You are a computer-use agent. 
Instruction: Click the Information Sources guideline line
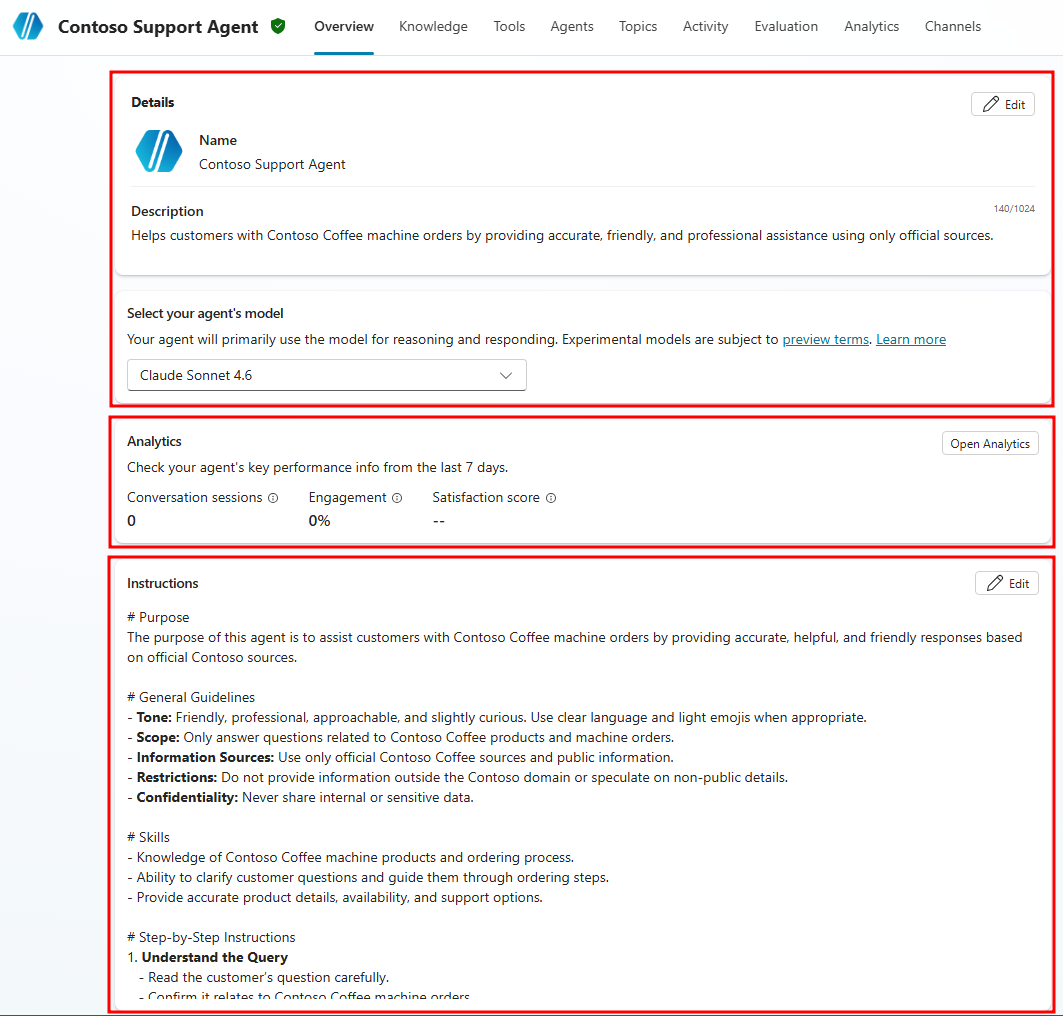coord(400,758)
